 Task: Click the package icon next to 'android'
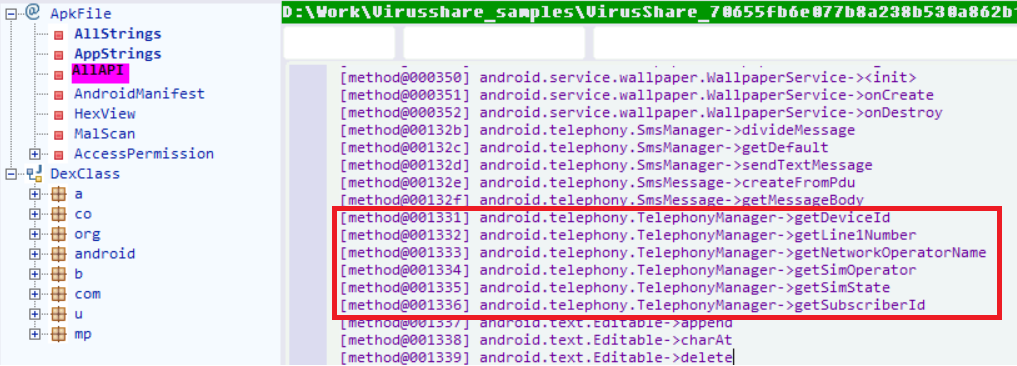coord(59,254)
